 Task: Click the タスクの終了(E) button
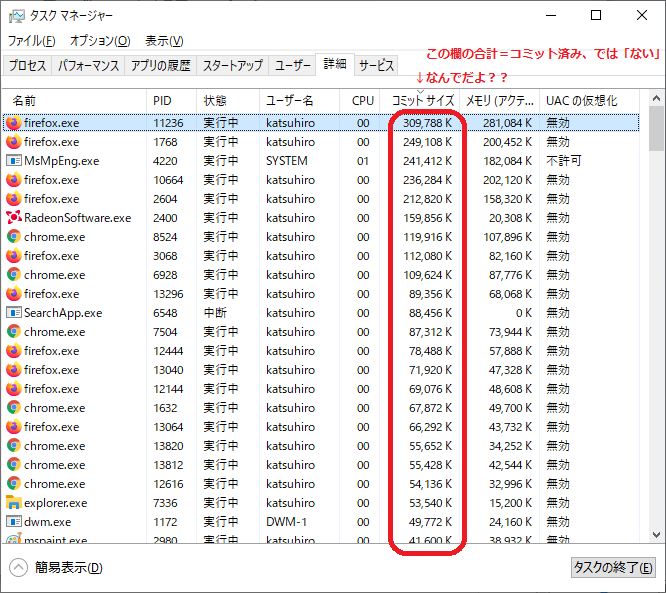click(x=613, y=568)
